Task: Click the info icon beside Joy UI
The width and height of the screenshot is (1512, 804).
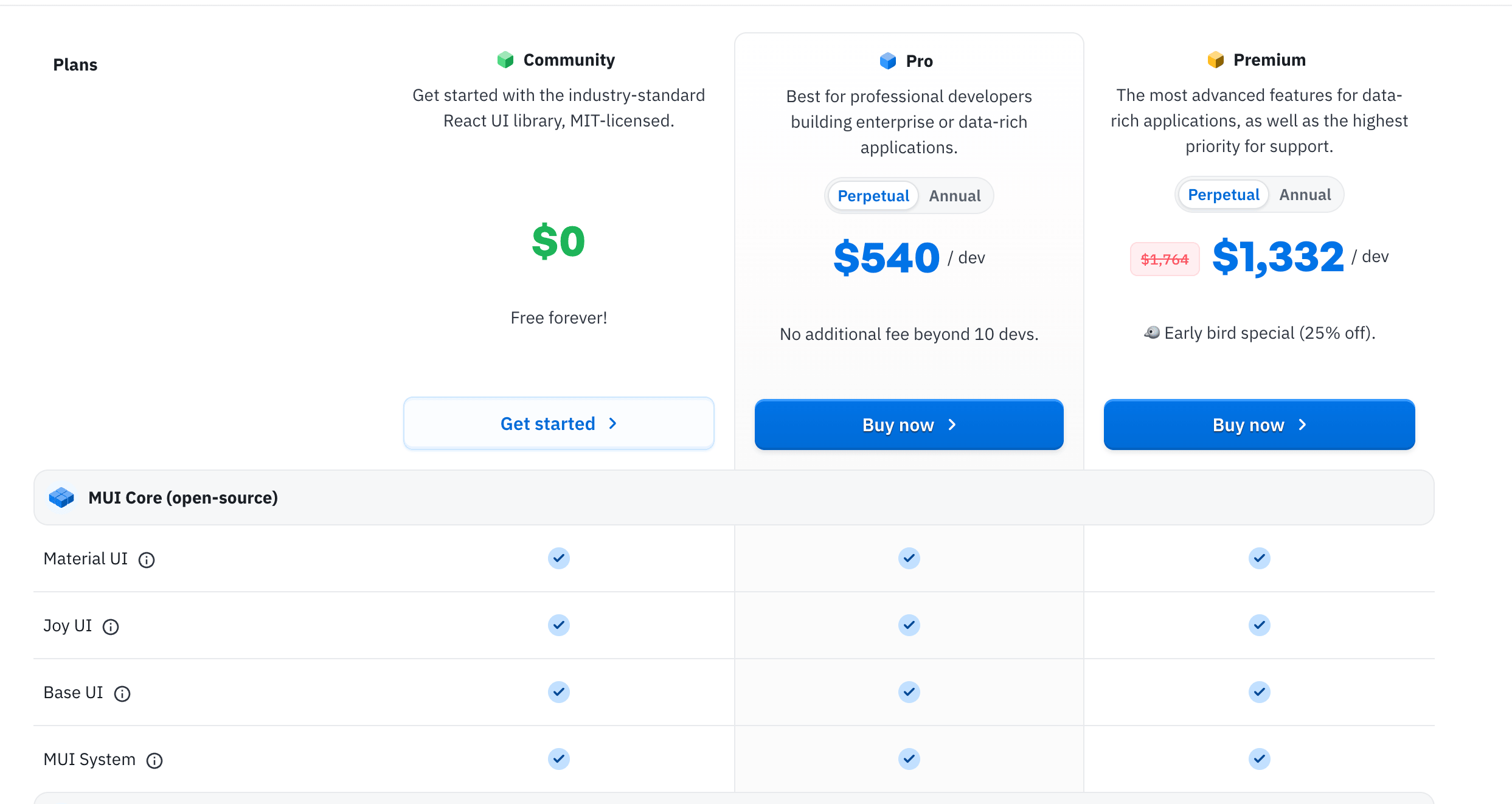Action: pos(111,626)
